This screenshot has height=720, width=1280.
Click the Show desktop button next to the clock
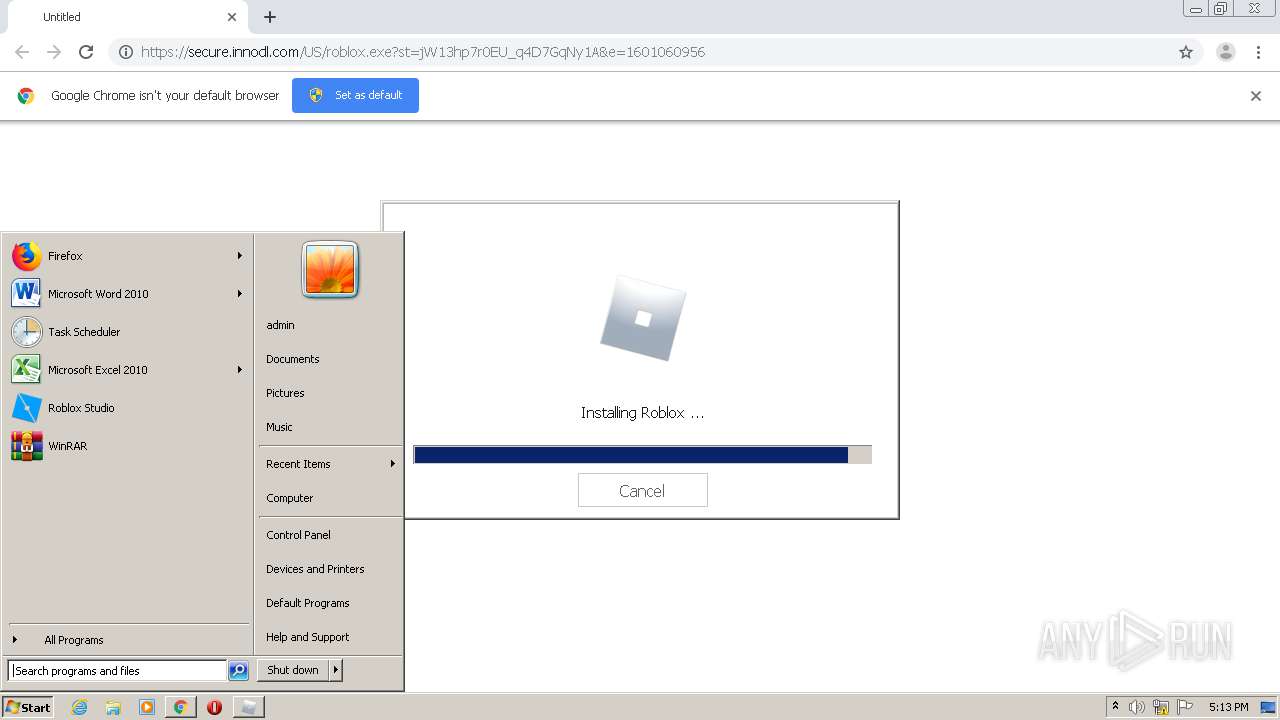pos(1270,707)
